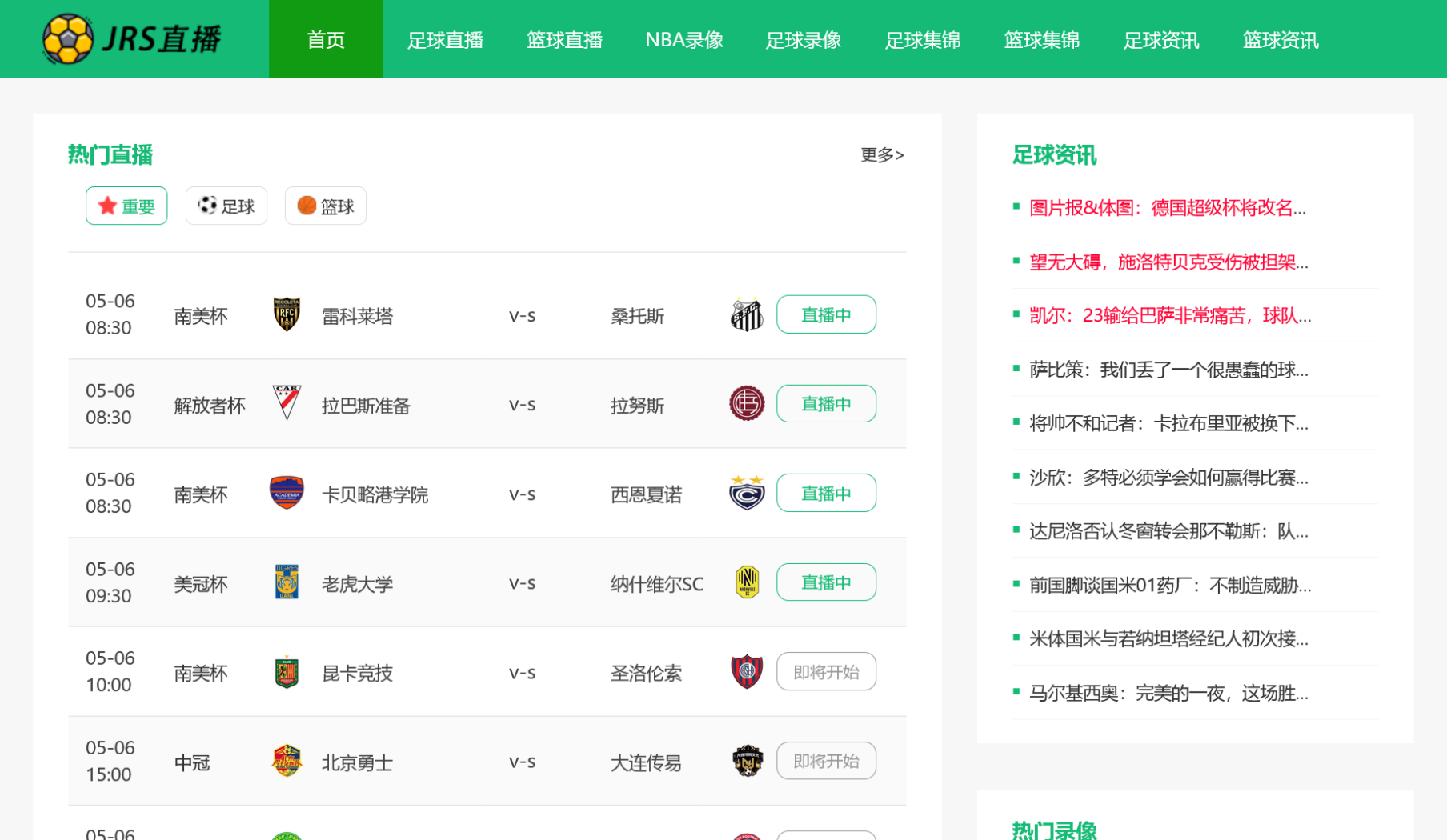Click 即将开始 for 昆卡竞技 match

click(826, 671)
